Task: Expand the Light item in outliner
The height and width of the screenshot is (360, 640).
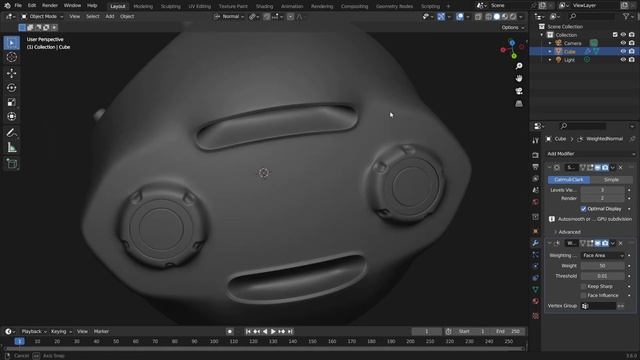Action: [x=550, y=60]
